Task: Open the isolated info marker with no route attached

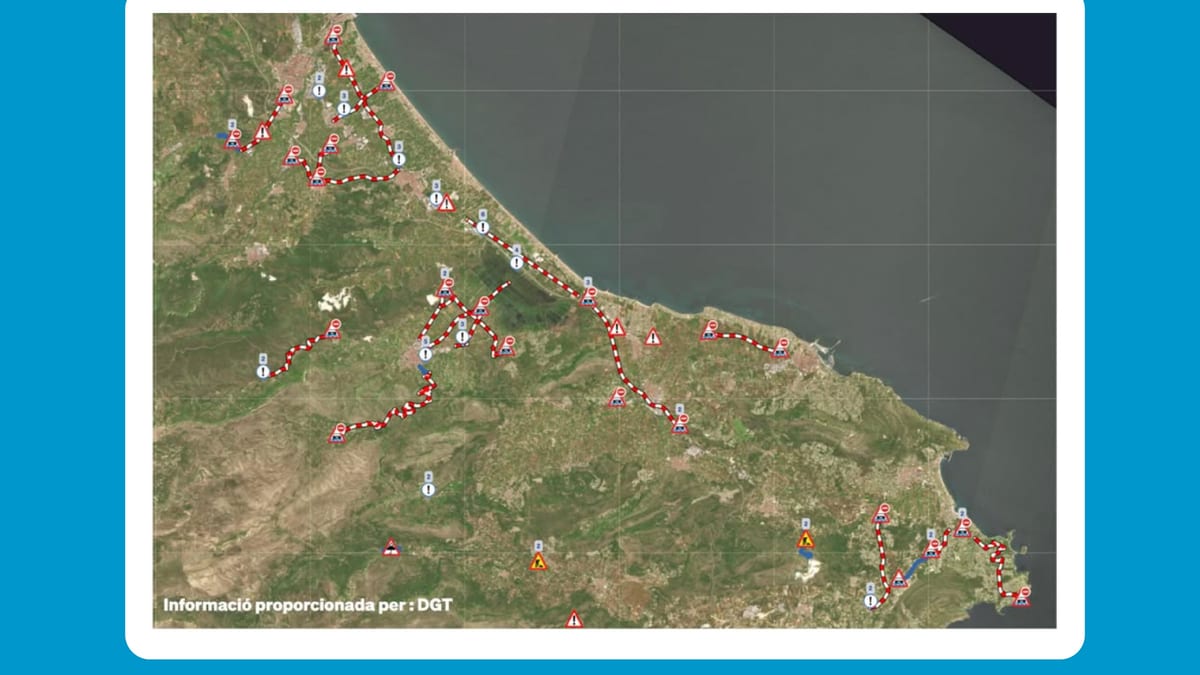Action: click(x=428, y=489)
